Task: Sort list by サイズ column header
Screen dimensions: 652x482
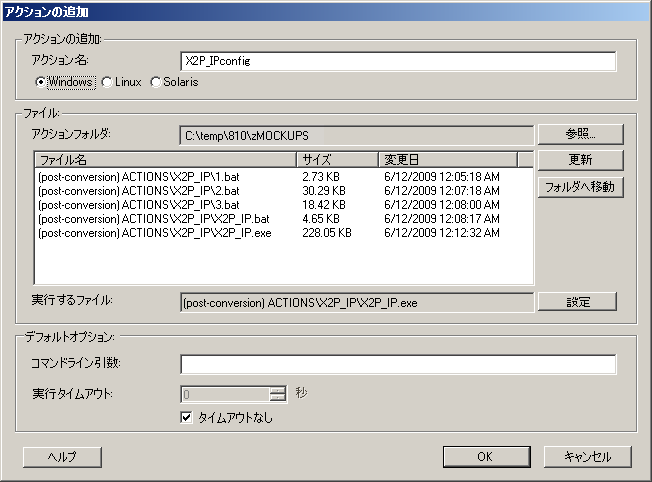Action: 336,159
